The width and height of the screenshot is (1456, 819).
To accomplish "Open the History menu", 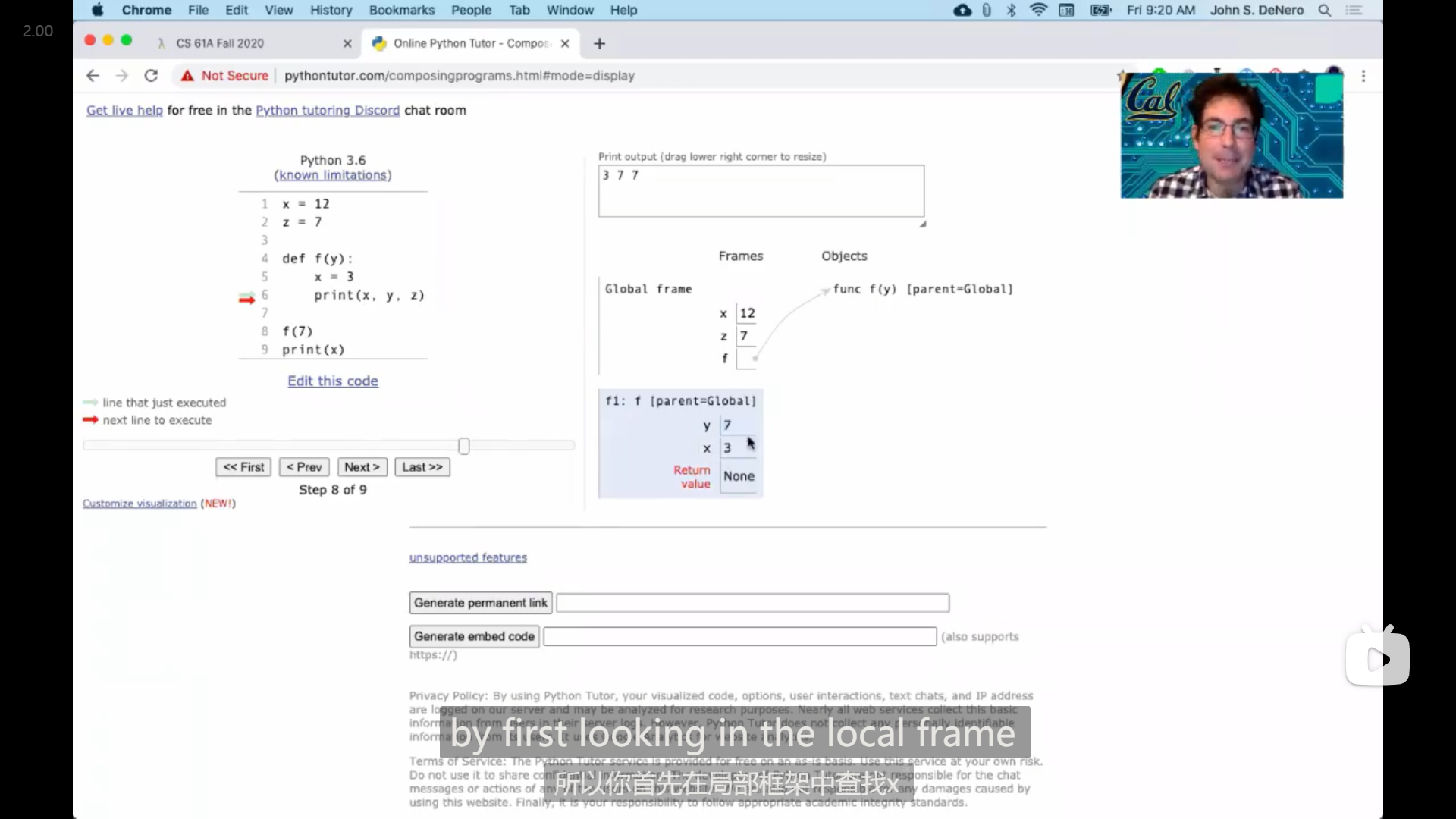I will click(331, 11).
